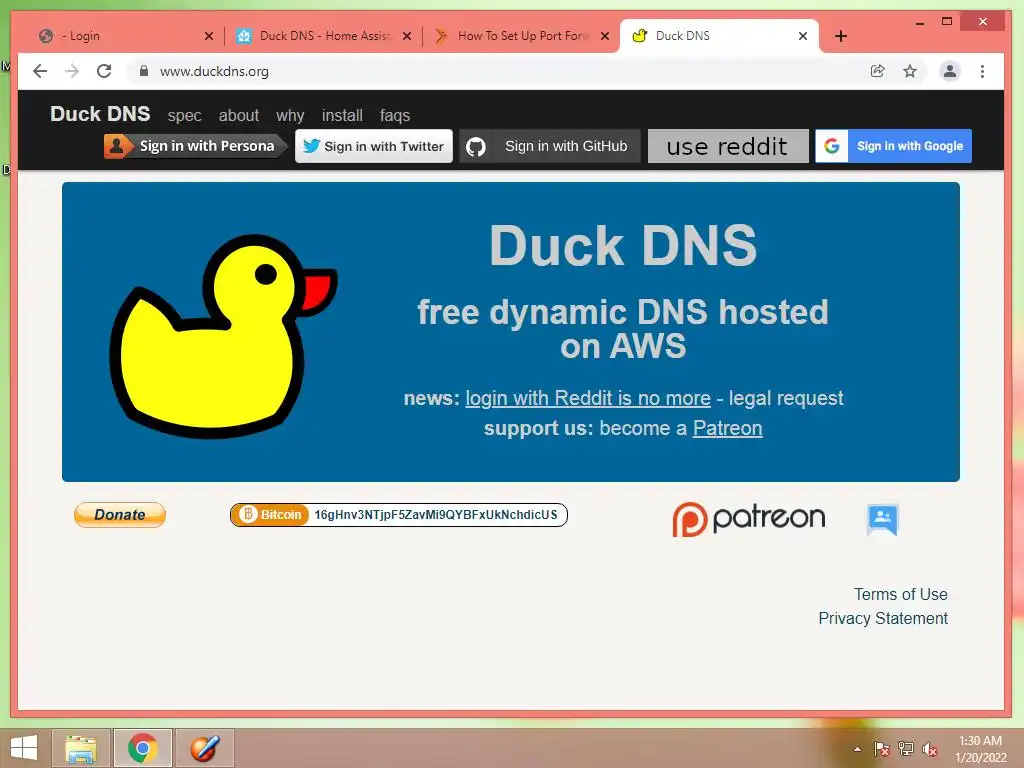
Task: Open the Chrome three-dot menu
Action: (x=982, y=71)
